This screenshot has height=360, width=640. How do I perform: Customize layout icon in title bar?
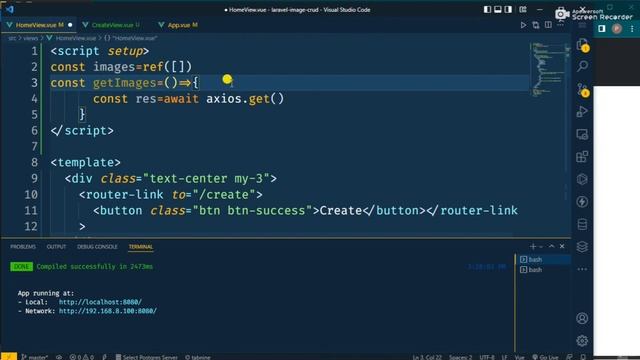523,9
